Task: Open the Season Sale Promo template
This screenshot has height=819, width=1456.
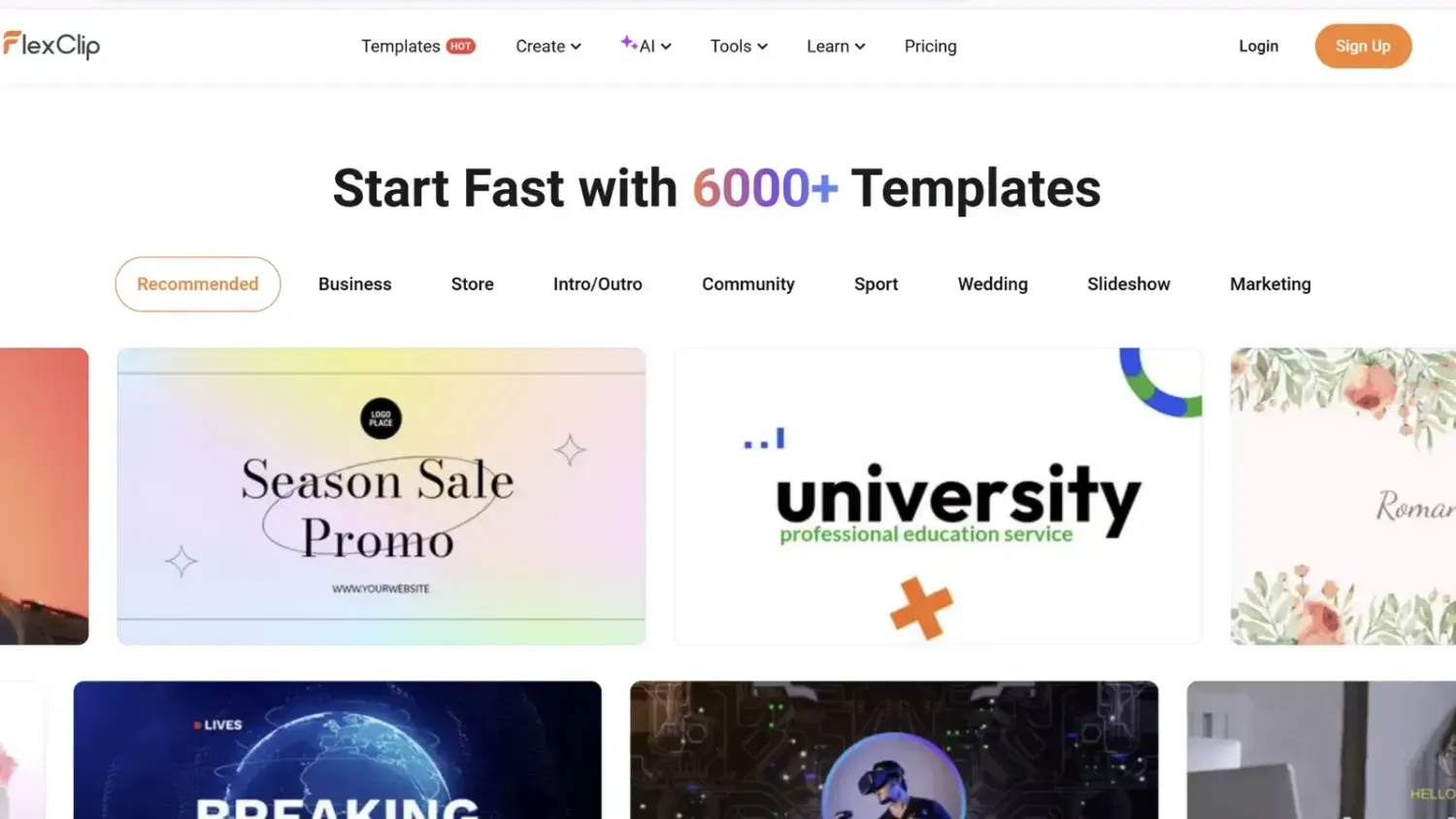Action: [x=381, y=496]
